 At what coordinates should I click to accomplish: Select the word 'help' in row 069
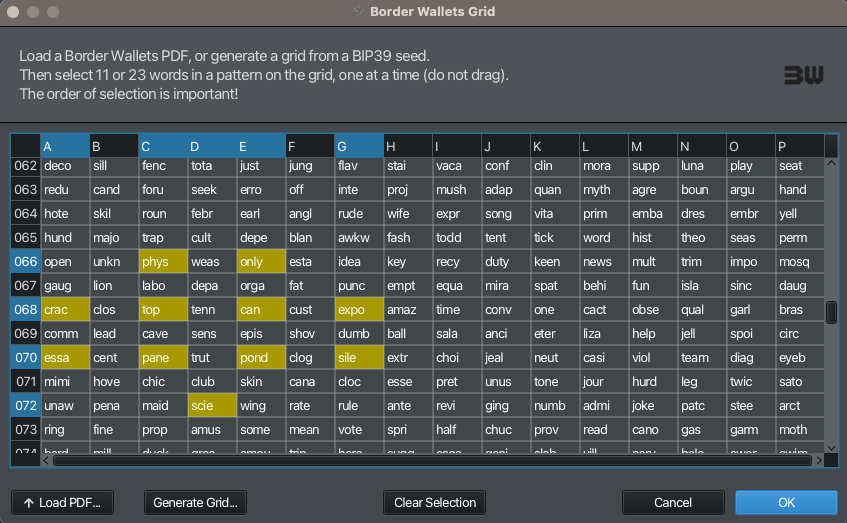653,333
